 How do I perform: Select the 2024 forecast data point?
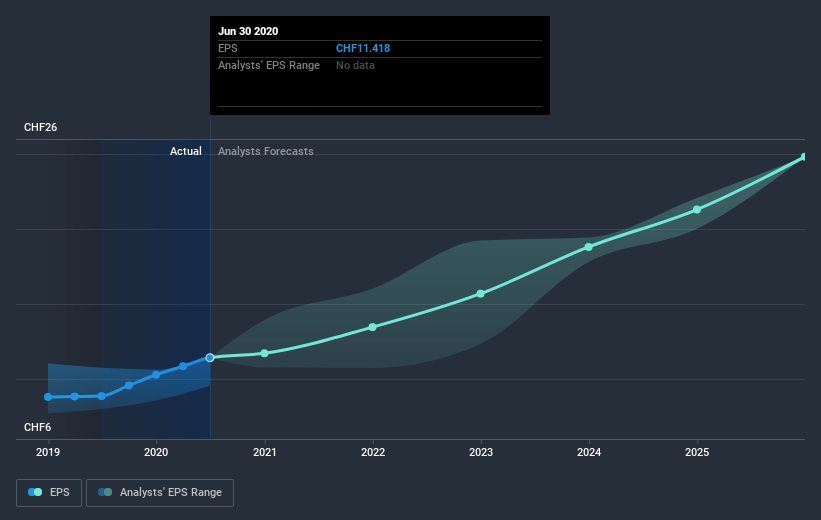click(x=589, y=247)
